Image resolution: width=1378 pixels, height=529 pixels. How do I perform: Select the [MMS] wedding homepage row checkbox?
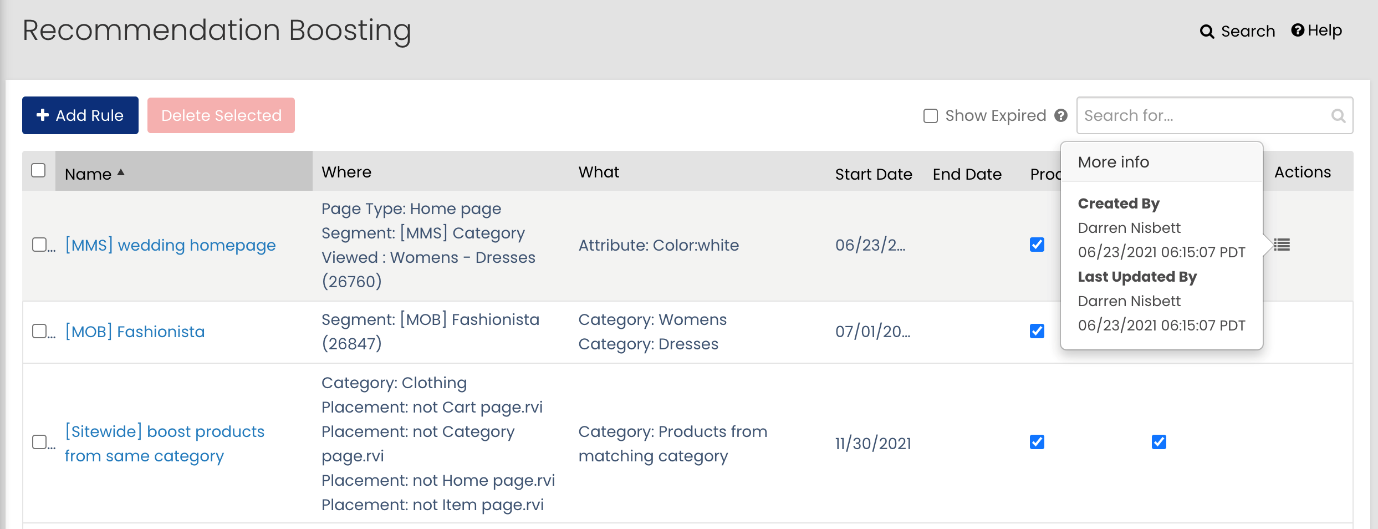pyautogui.click(x=39, y=245)
